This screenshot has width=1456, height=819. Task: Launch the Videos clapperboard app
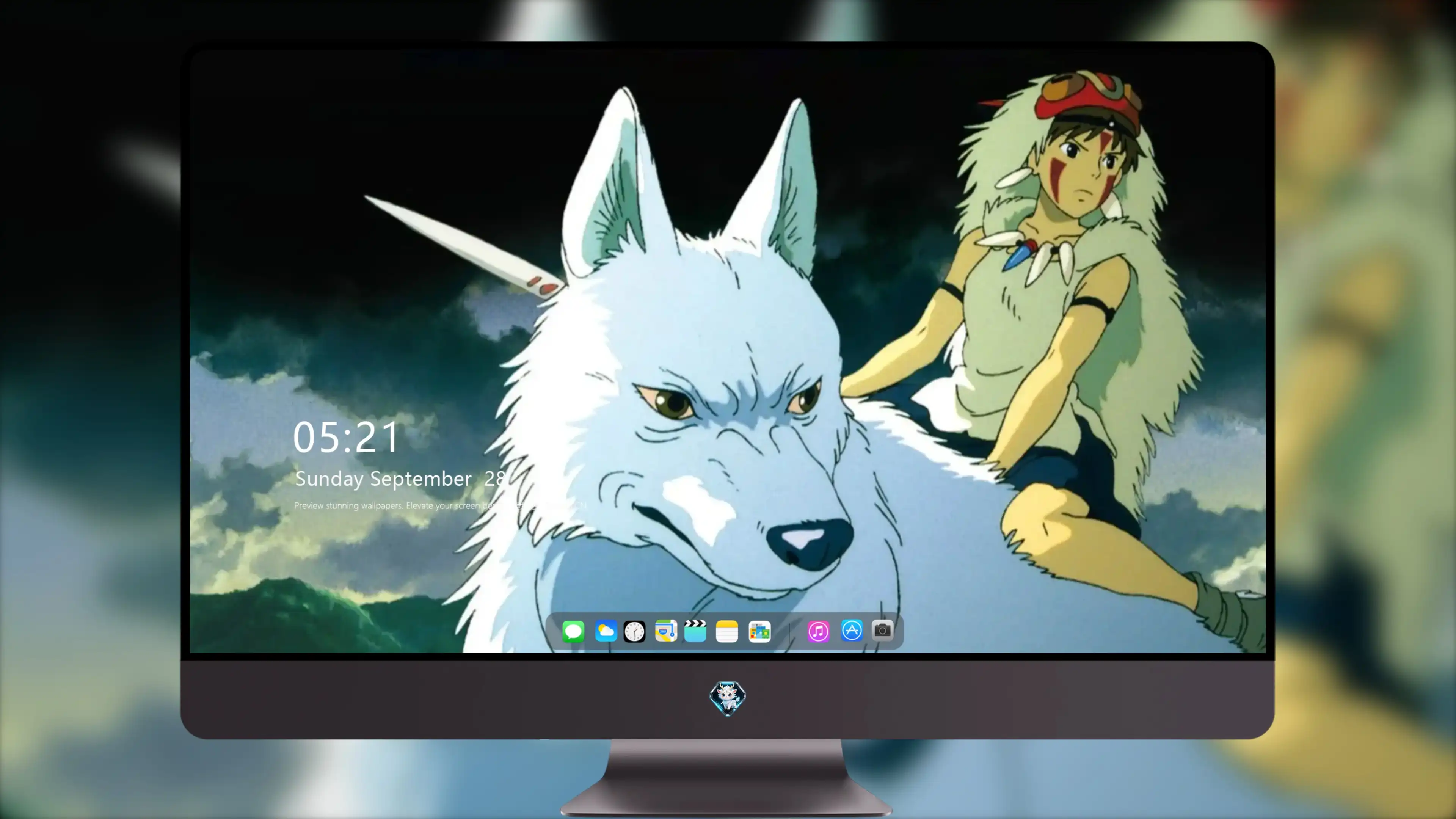(x=695, y=631)
